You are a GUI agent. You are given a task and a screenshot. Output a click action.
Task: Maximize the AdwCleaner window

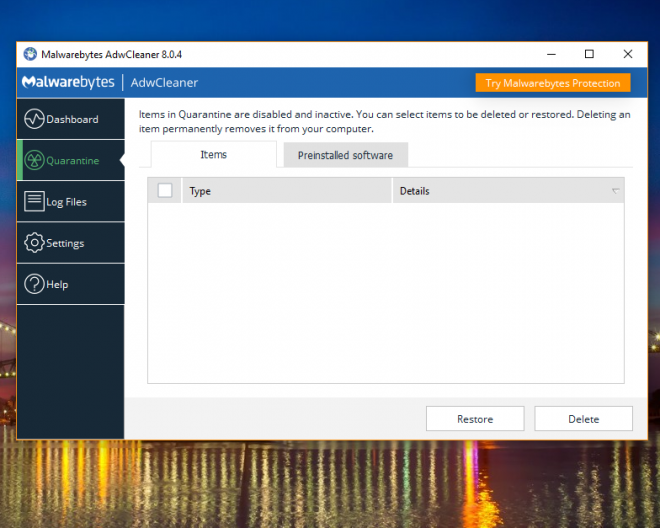(x=589, y=54)
